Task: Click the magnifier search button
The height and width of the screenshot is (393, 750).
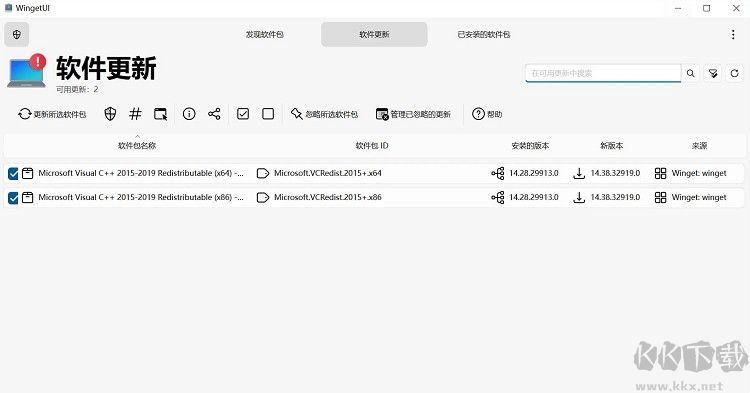Action: pos(691,73)
